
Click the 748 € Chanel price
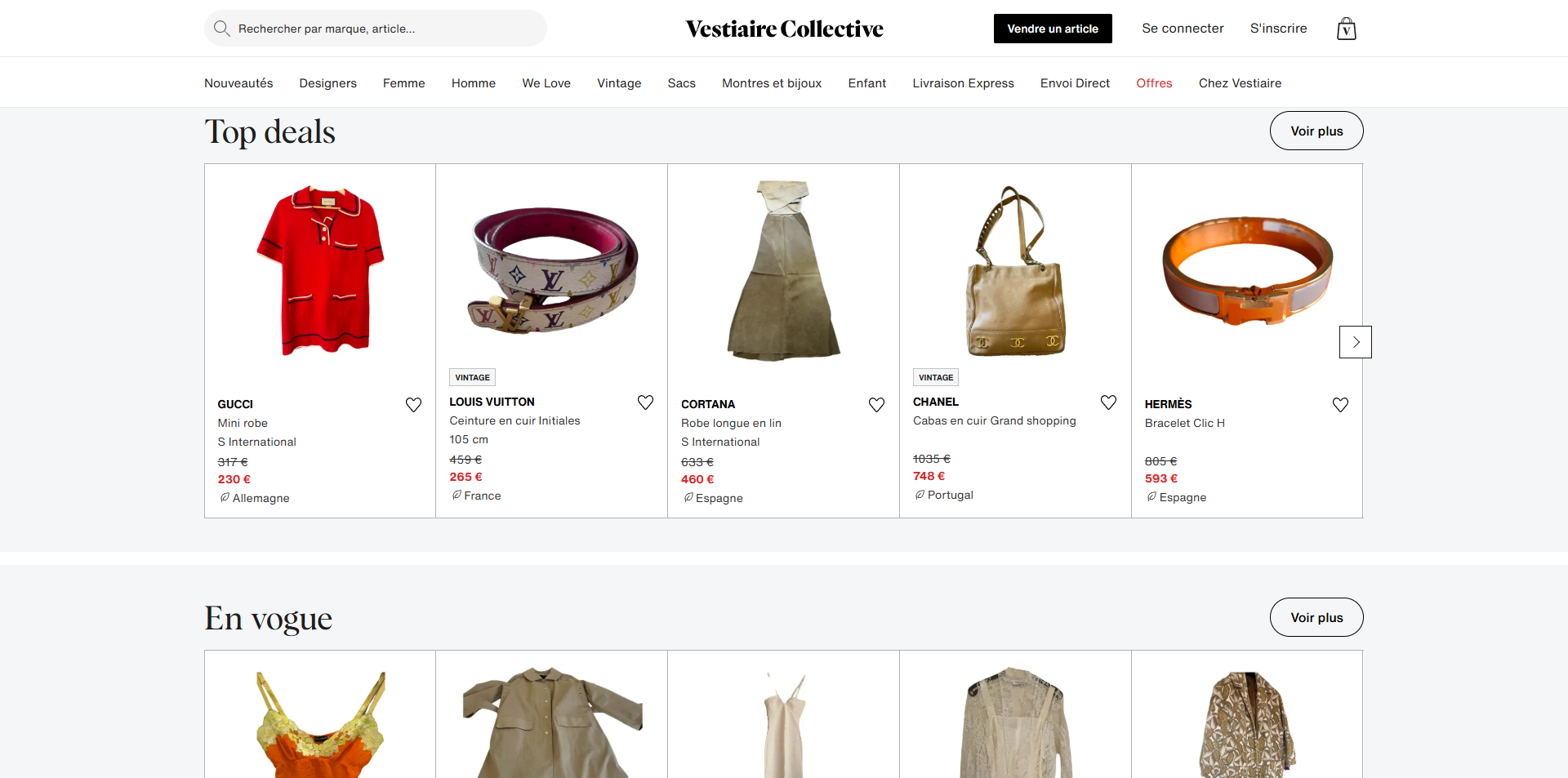(x=929, y=476)
